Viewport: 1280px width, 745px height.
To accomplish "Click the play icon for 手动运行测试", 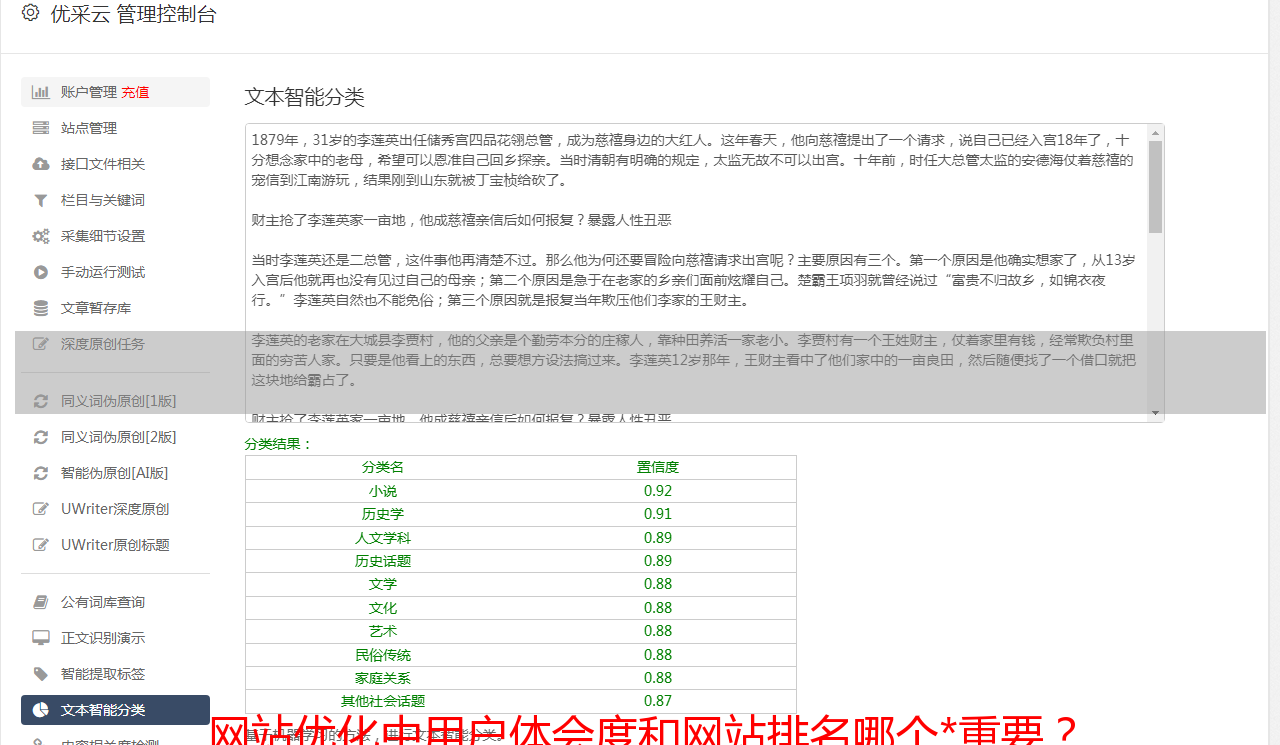I will tap(41, 272).
